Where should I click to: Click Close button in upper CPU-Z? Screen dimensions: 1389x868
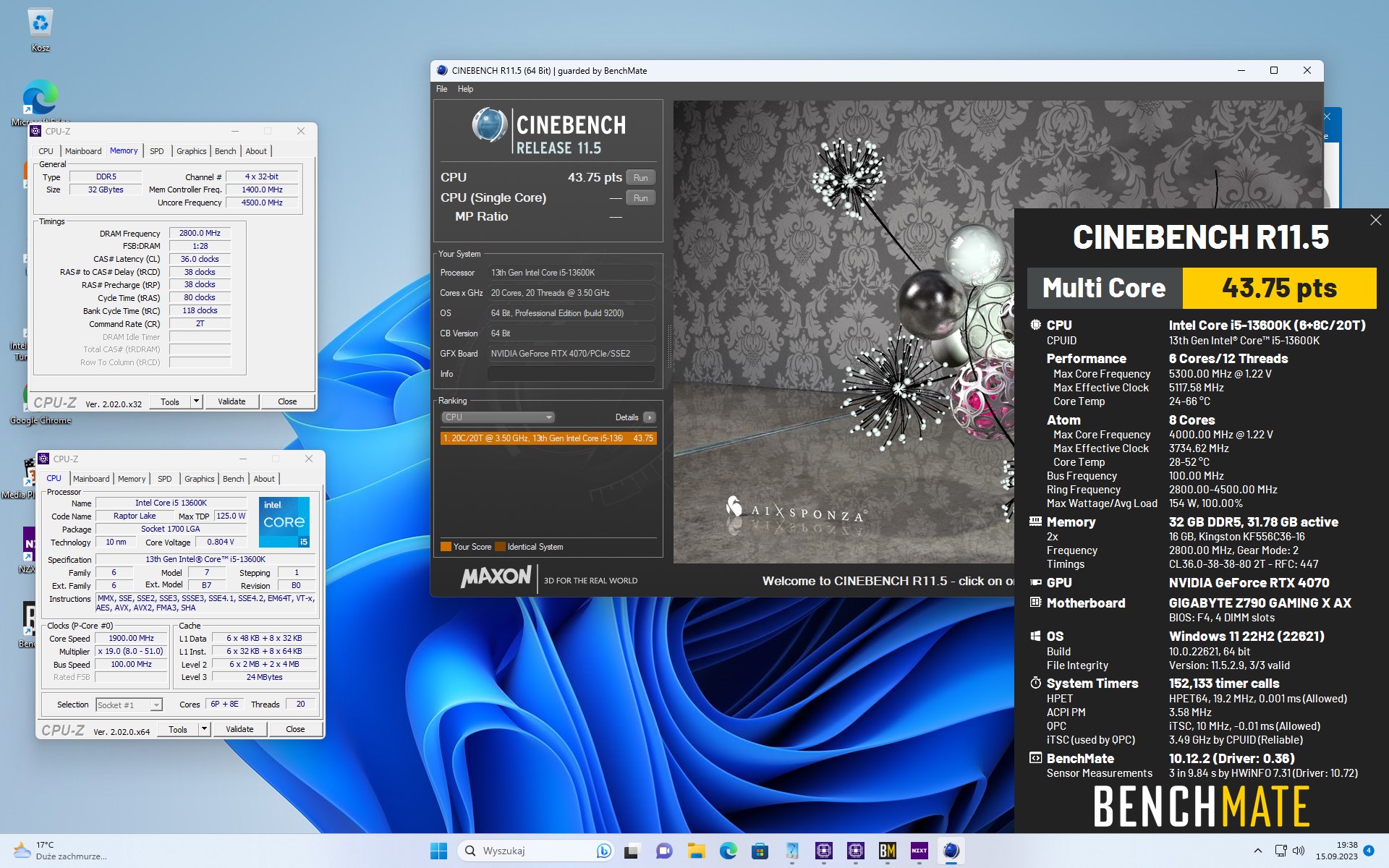coord(287,401)
